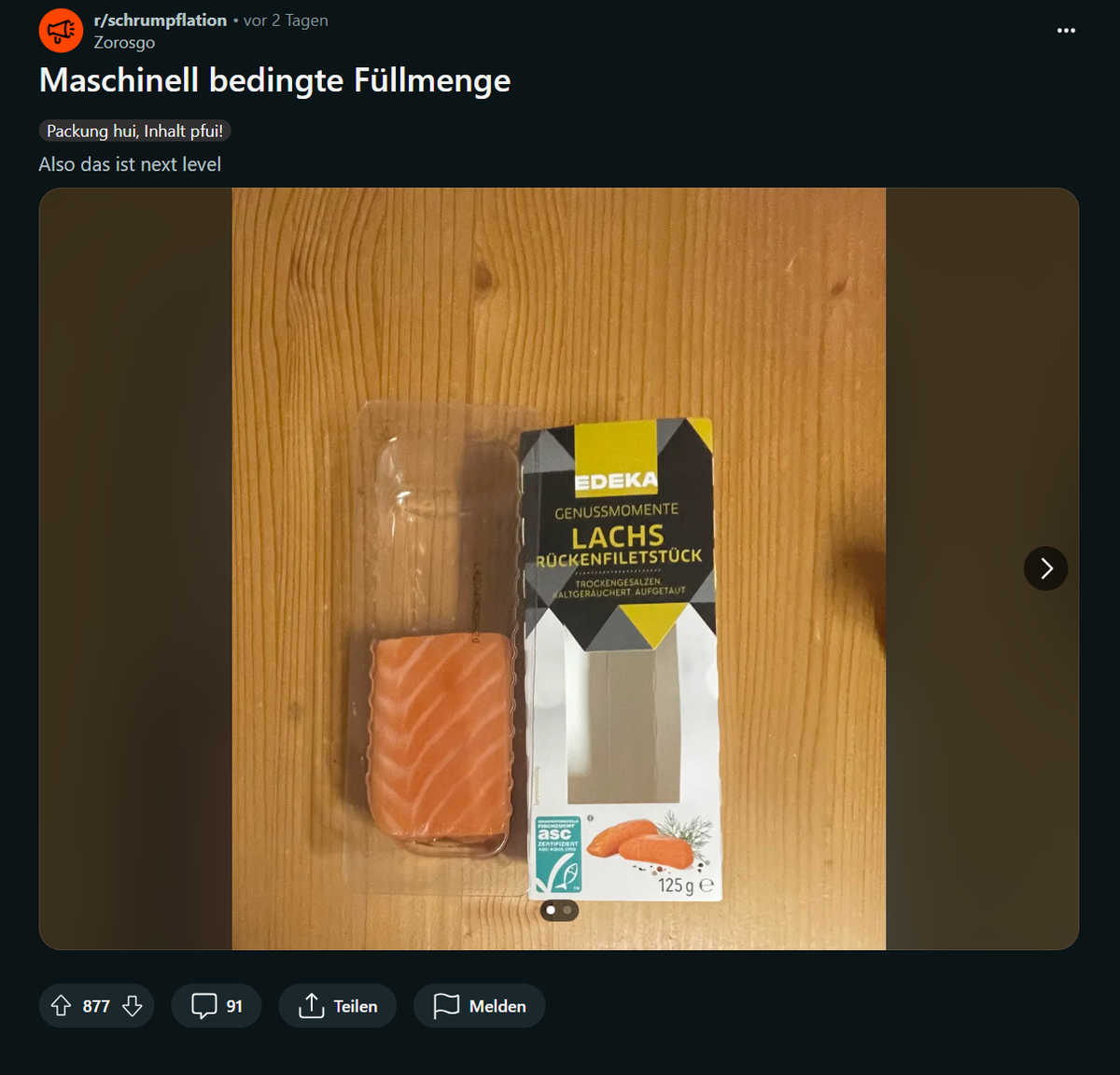Click the salmon fillet piece in the photo

pyautogui.click(x=441, y=737)
